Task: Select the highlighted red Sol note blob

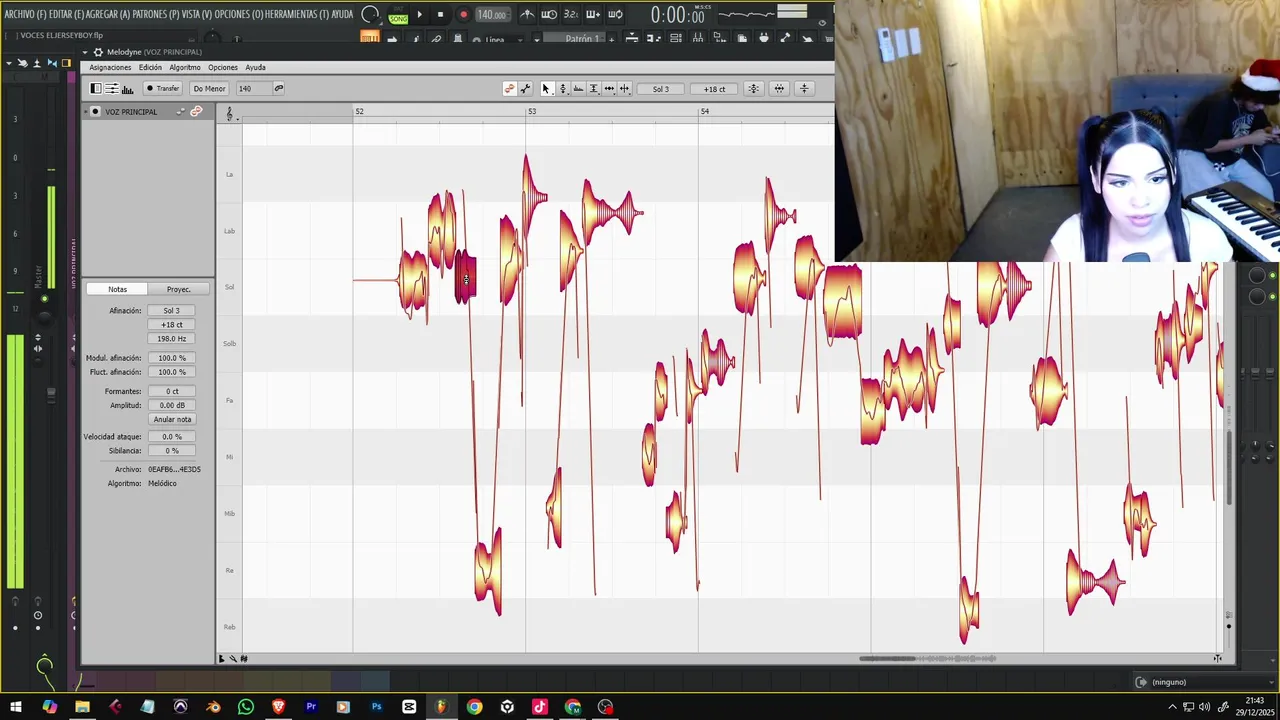Action: 466,276
